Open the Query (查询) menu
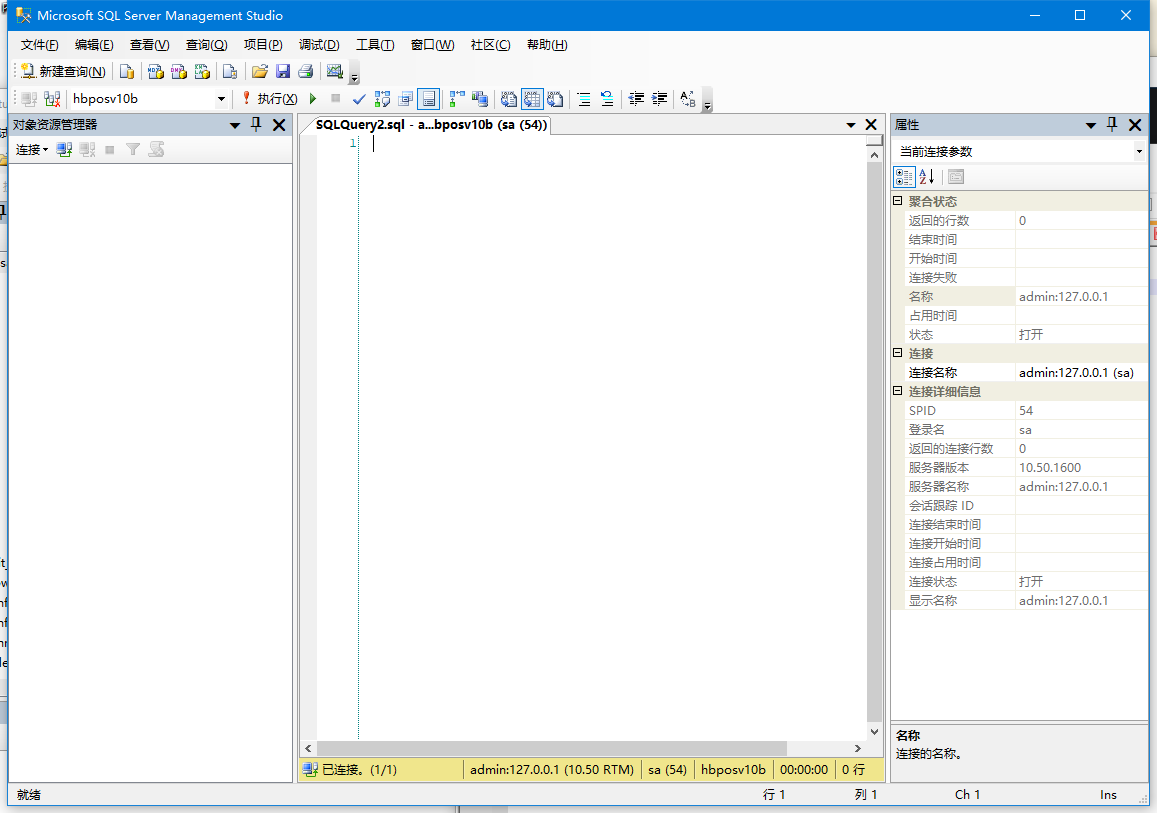Screen dimensions: 1157x813 pyautogui.click(x=206, y=45)
